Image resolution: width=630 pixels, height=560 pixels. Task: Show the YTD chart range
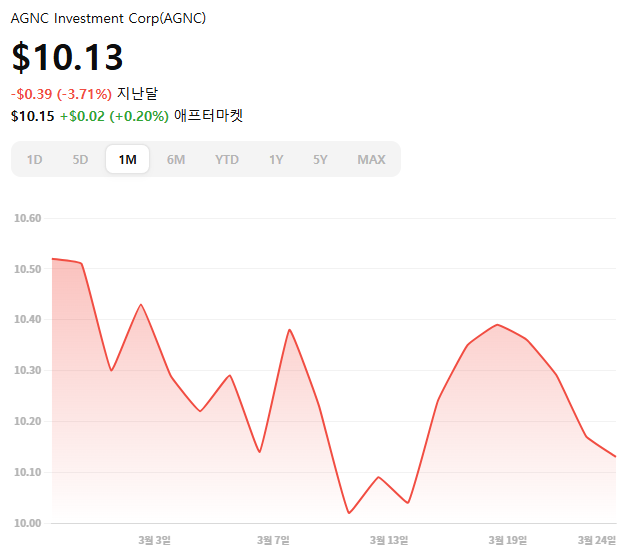point(227,160)
